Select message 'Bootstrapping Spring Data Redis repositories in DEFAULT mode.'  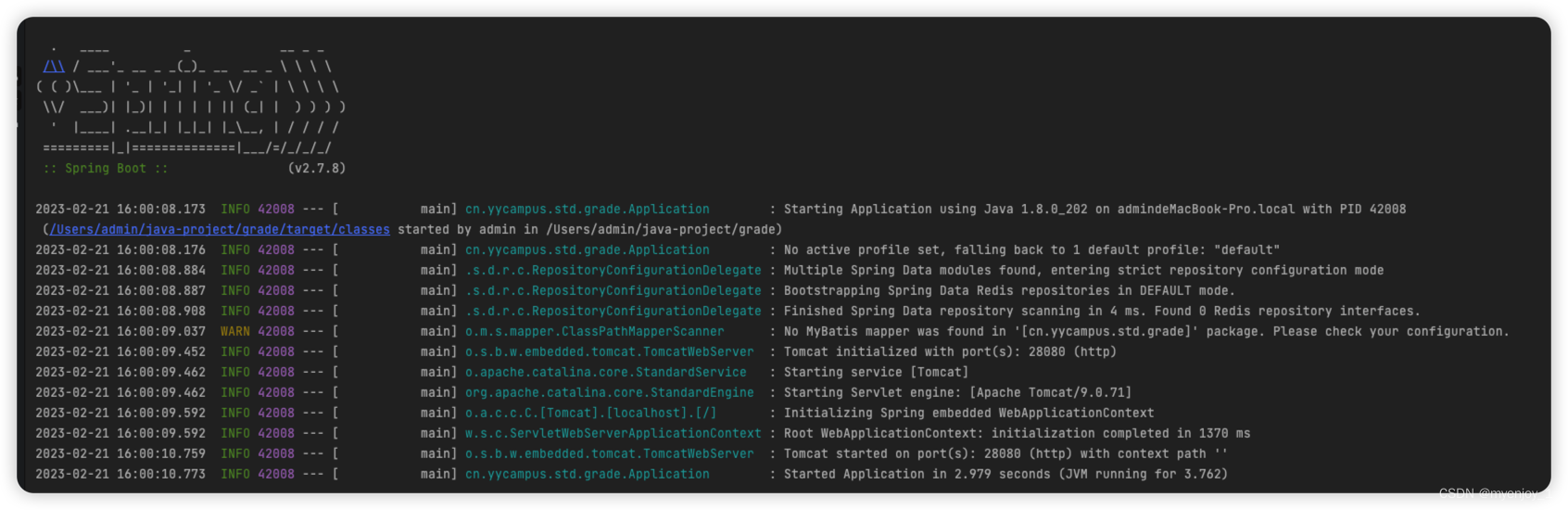pos(1010,290)
